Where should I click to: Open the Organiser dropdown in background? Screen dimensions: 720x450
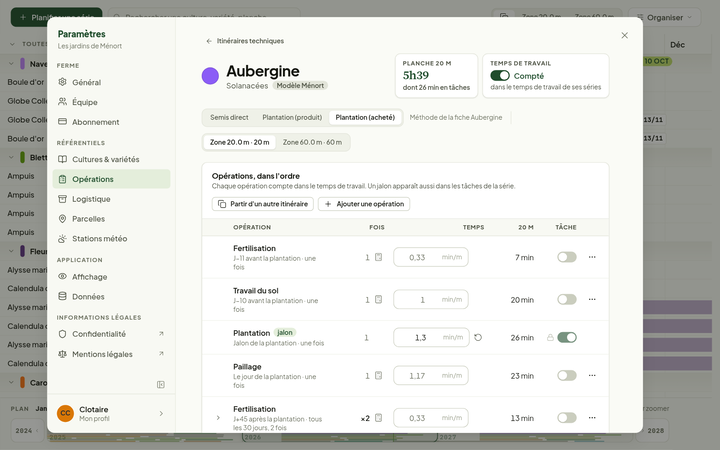[x=664, y=17]
